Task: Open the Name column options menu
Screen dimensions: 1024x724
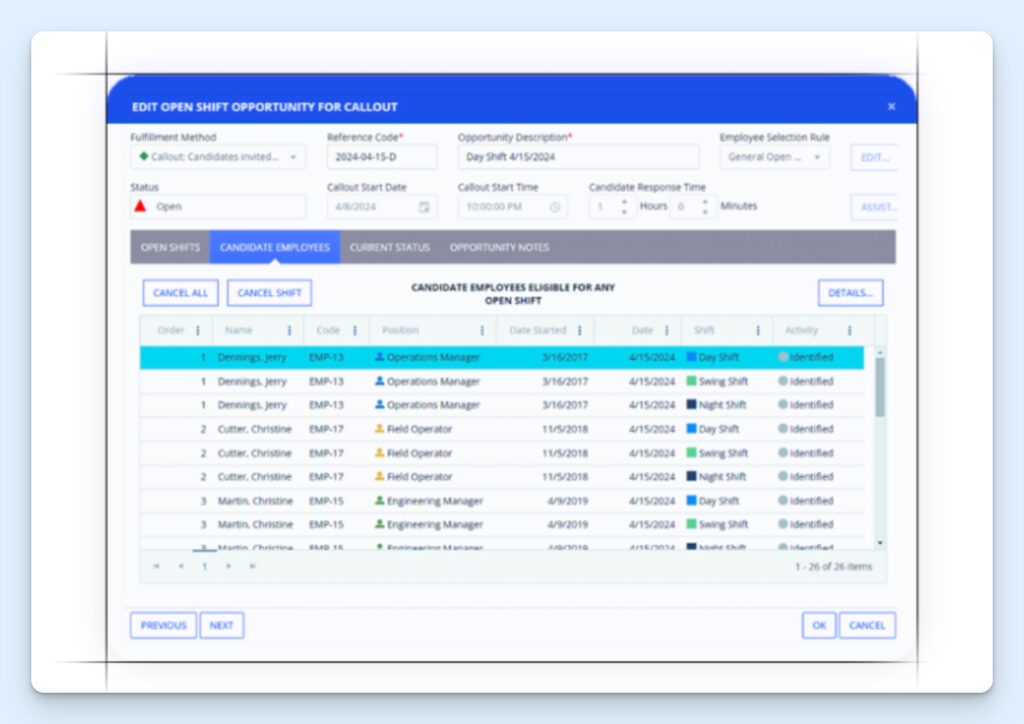Action: pos(290,330)
